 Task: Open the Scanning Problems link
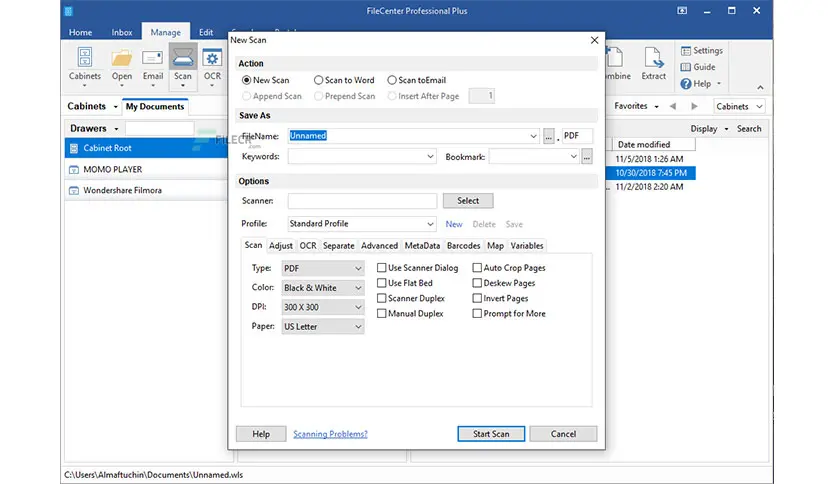pyautogui.click(x=330, y=434)
